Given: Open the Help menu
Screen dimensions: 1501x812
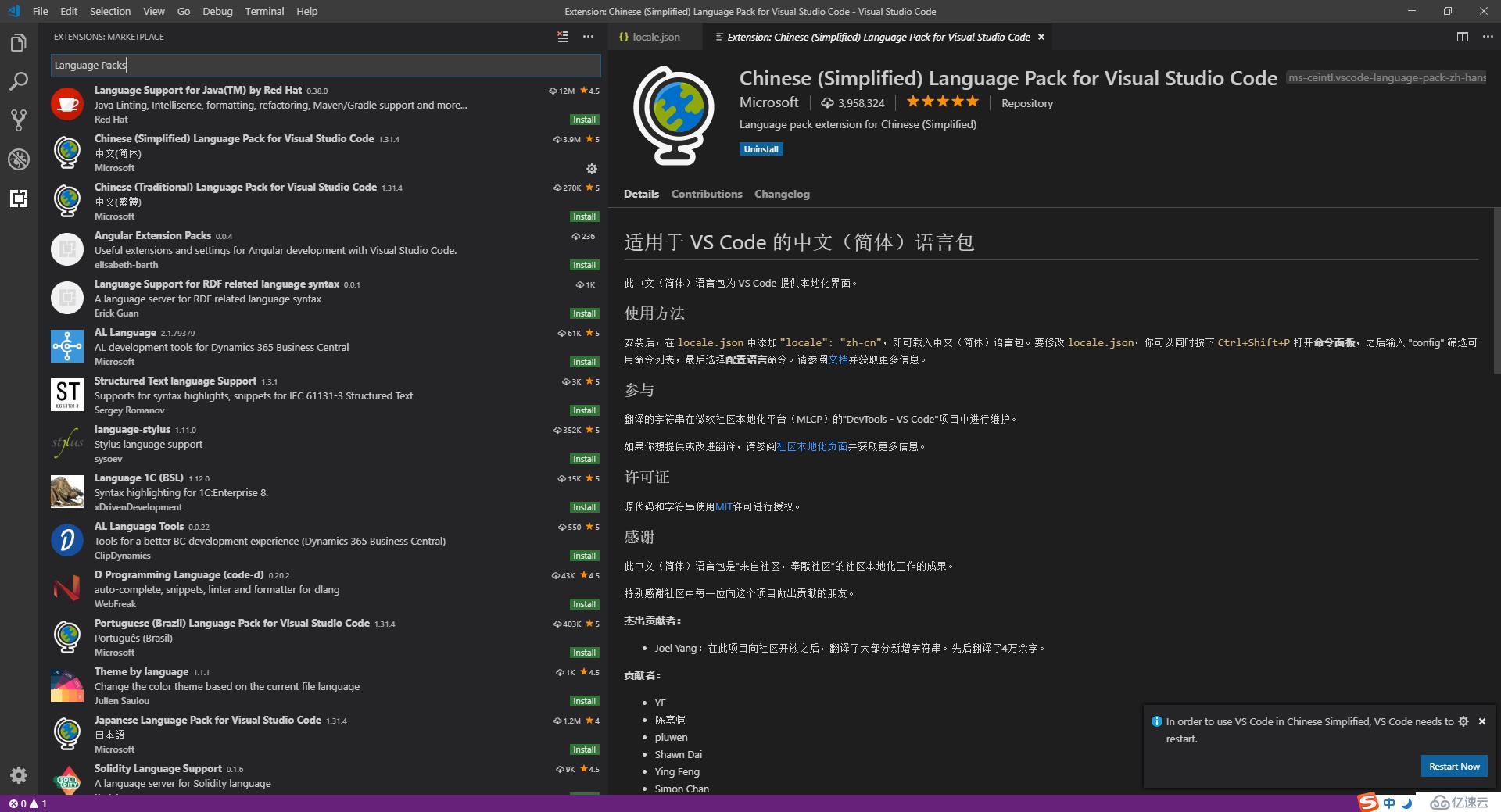Looking at the screenshot, I should 307,11.
